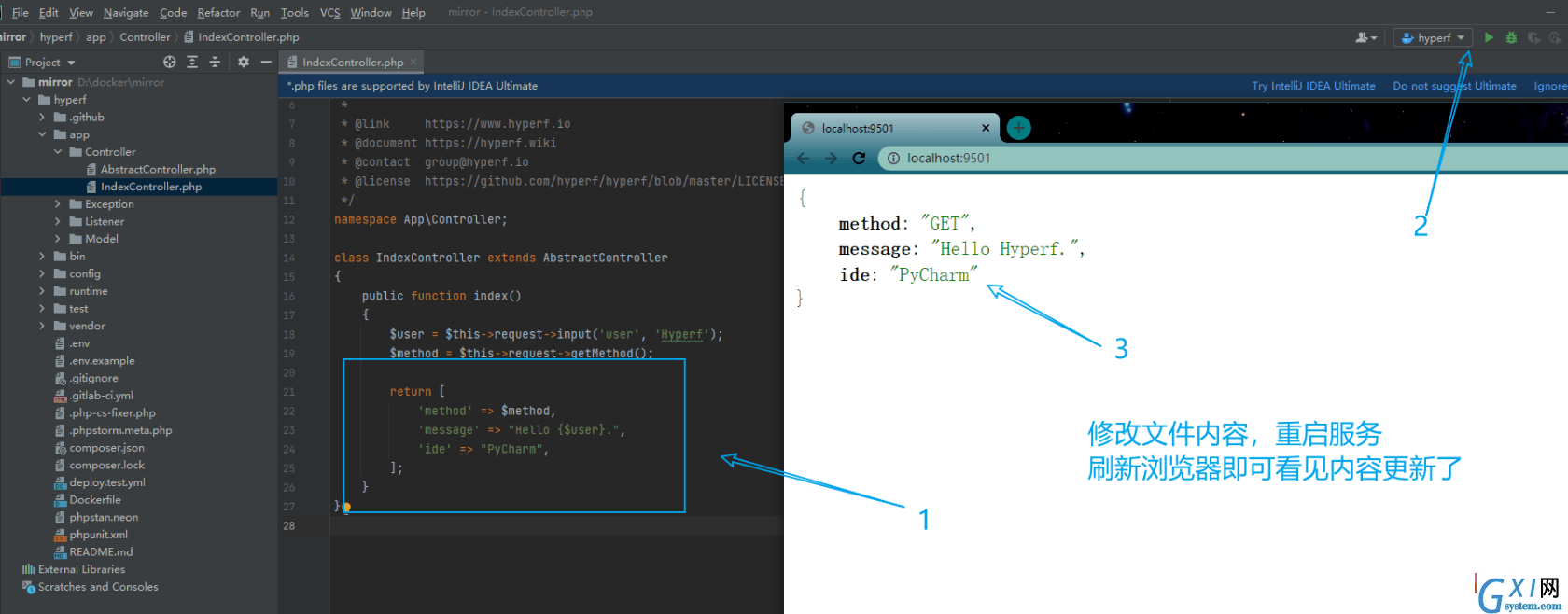1568x614 pixels.
Task: Select AbstractController.php in project tree
Action: click(x=158, y=170)
